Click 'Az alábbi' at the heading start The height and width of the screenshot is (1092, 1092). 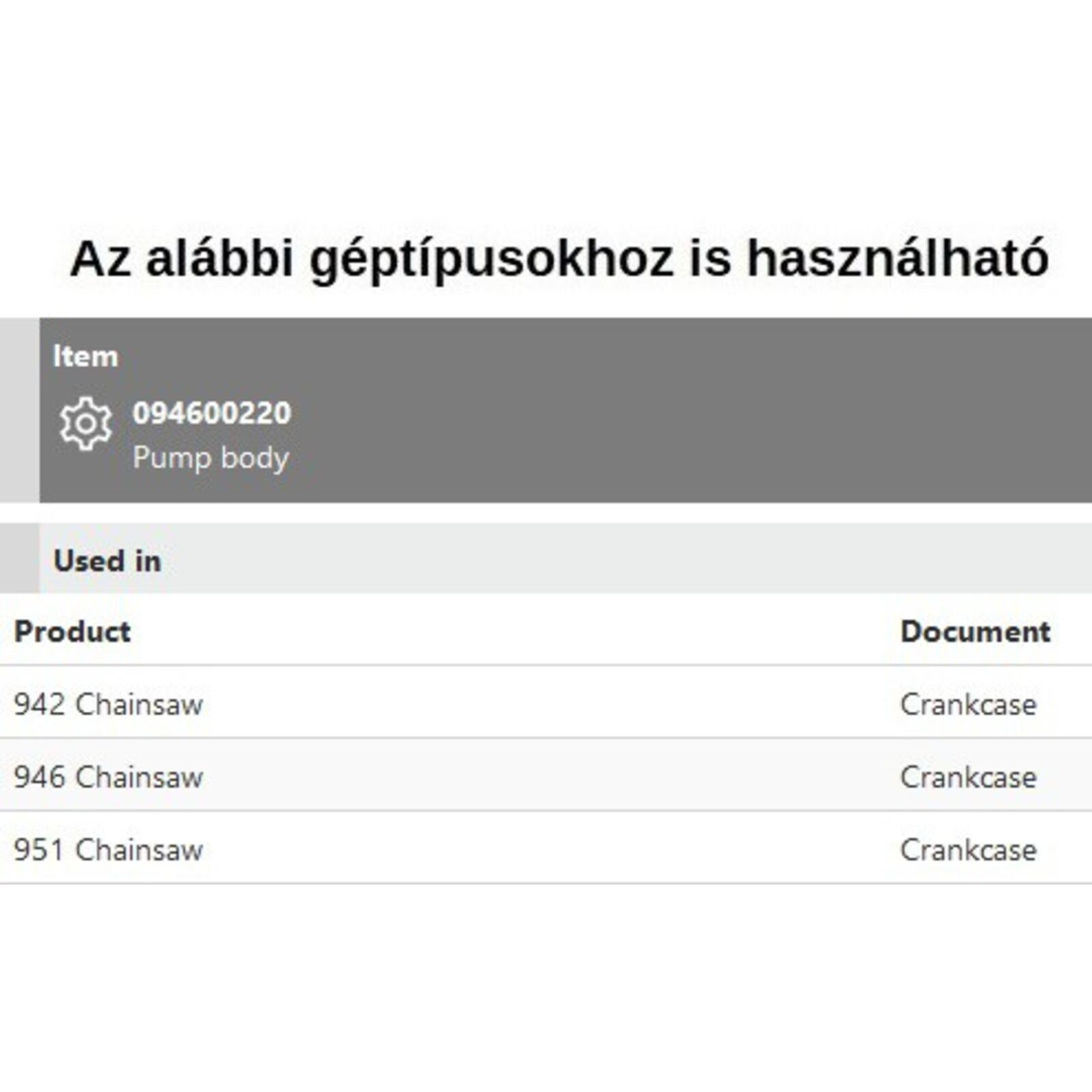181,258
